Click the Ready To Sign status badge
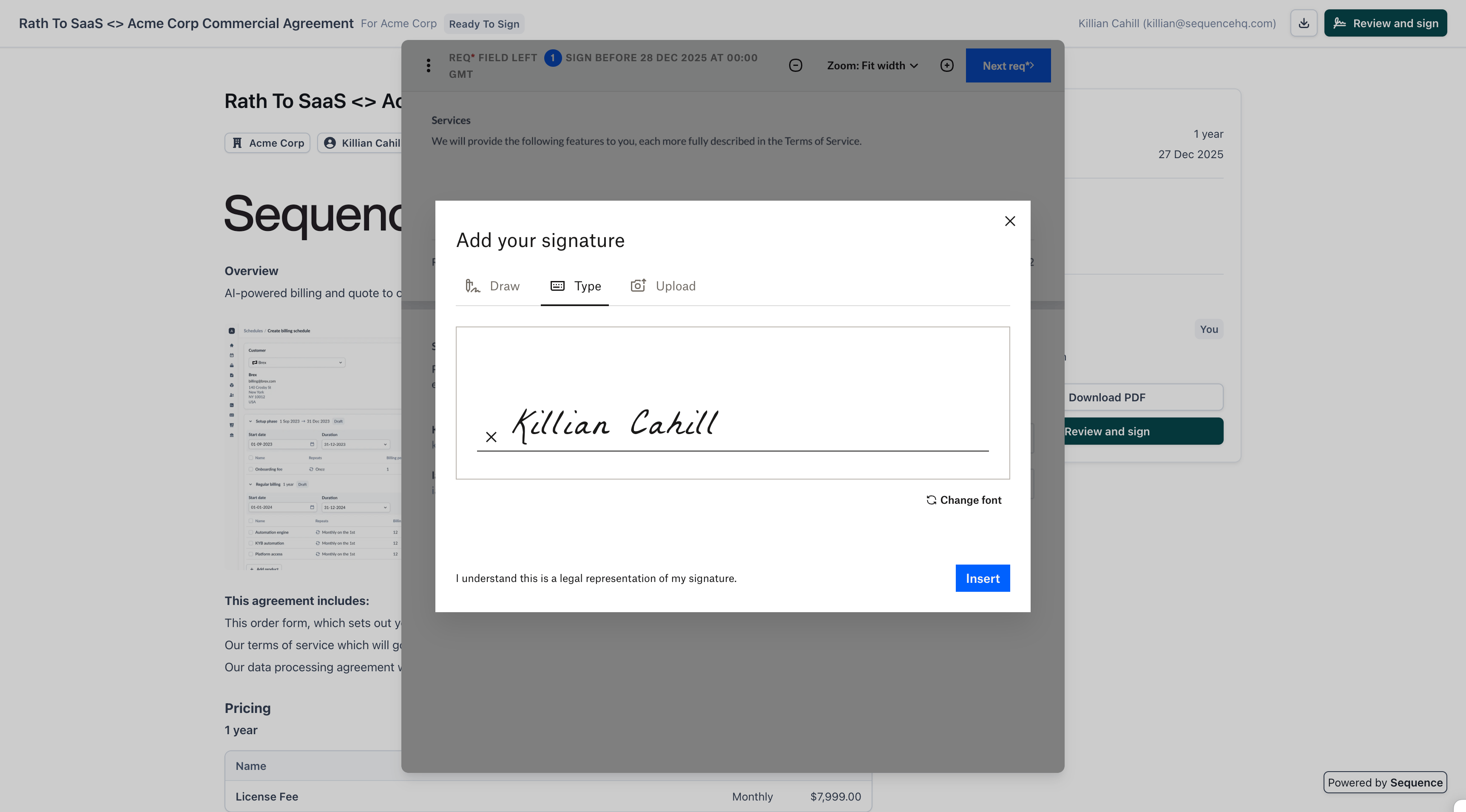 (484, 23)
